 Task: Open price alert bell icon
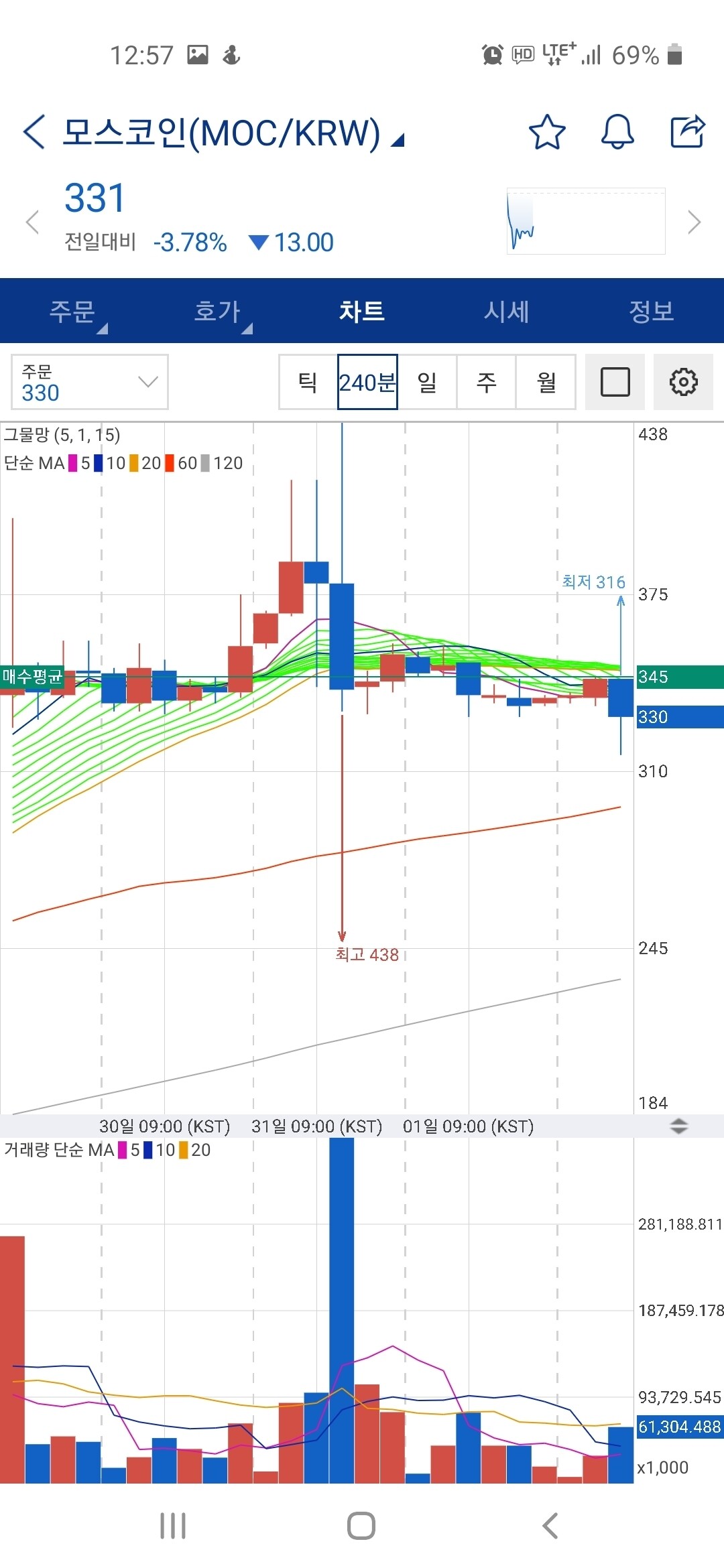point(617,131)
